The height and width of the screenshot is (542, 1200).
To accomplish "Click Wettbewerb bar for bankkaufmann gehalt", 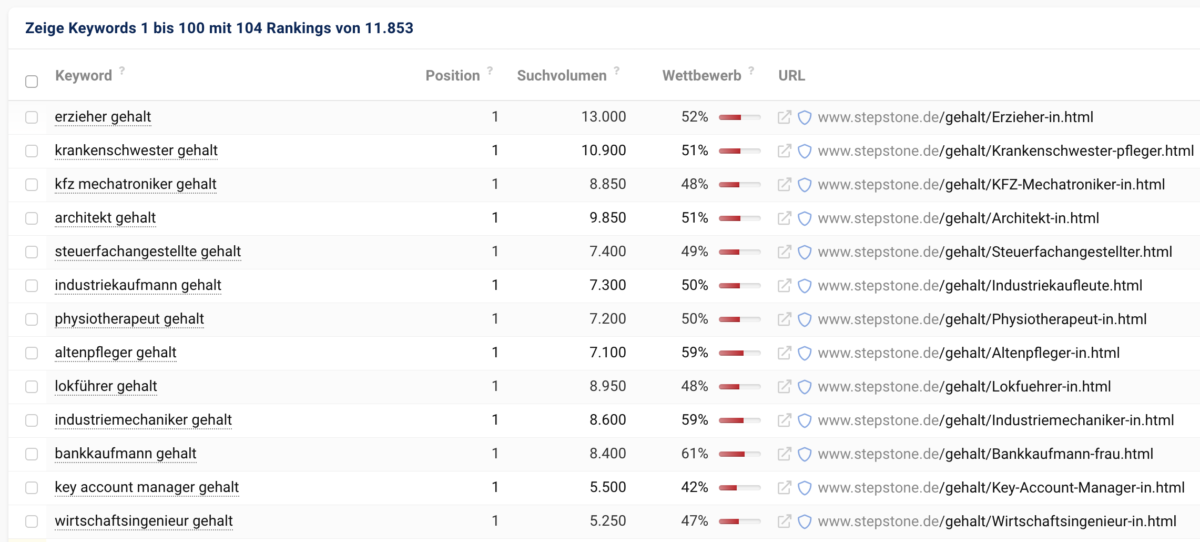I will tap(739, 454).
